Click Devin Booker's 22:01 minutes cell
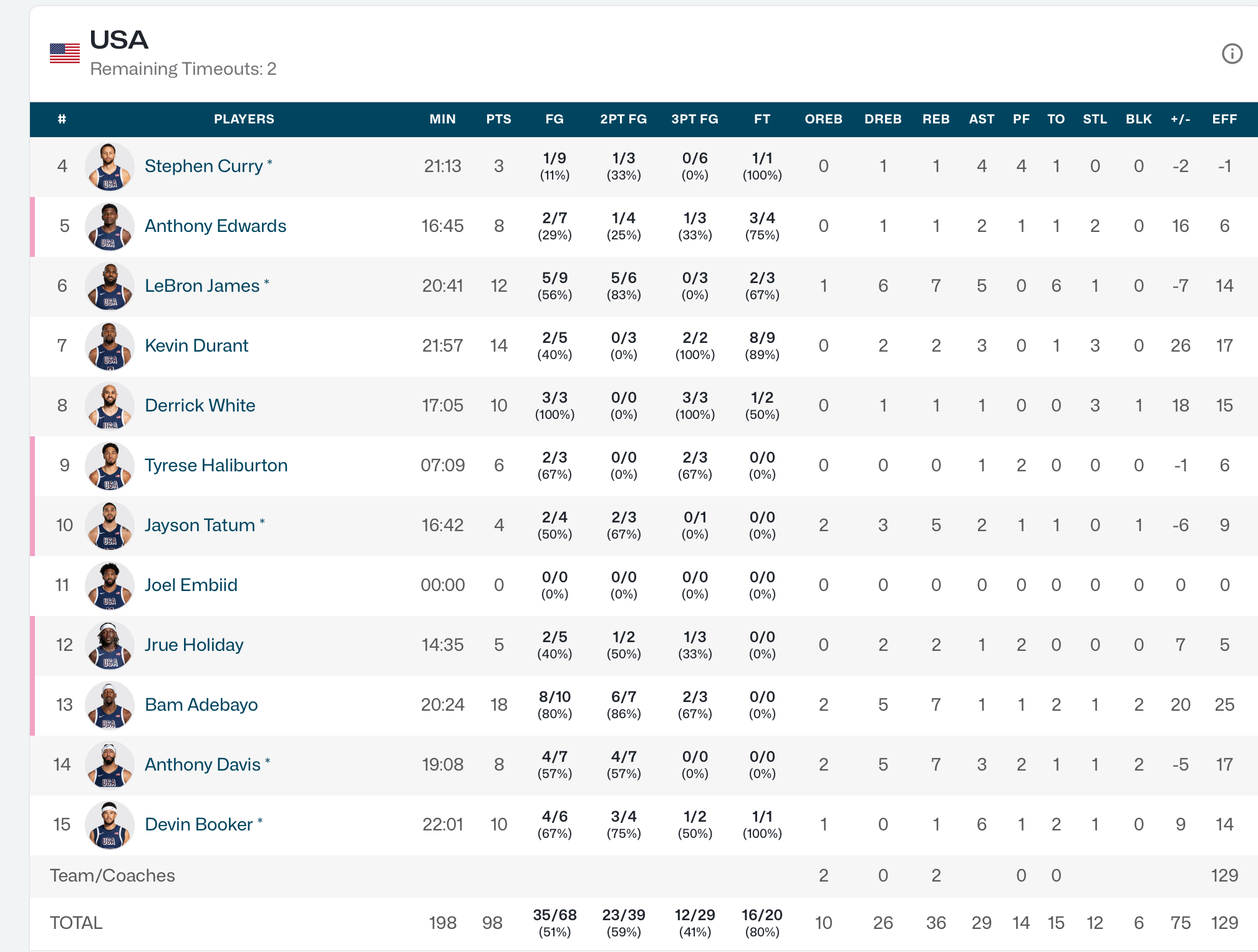 pos(442,824)
